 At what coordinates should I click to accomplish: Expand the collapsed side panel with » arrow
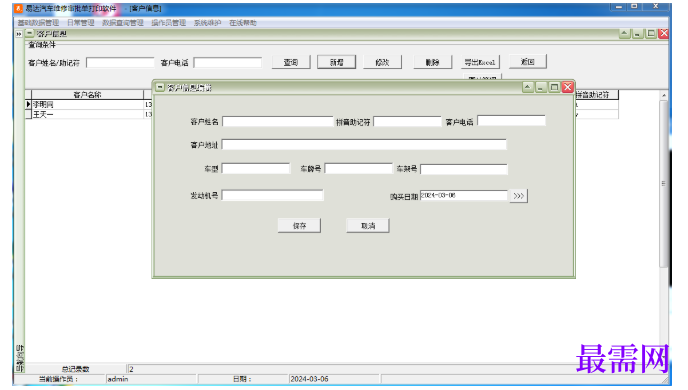click(x=19, y=34)
